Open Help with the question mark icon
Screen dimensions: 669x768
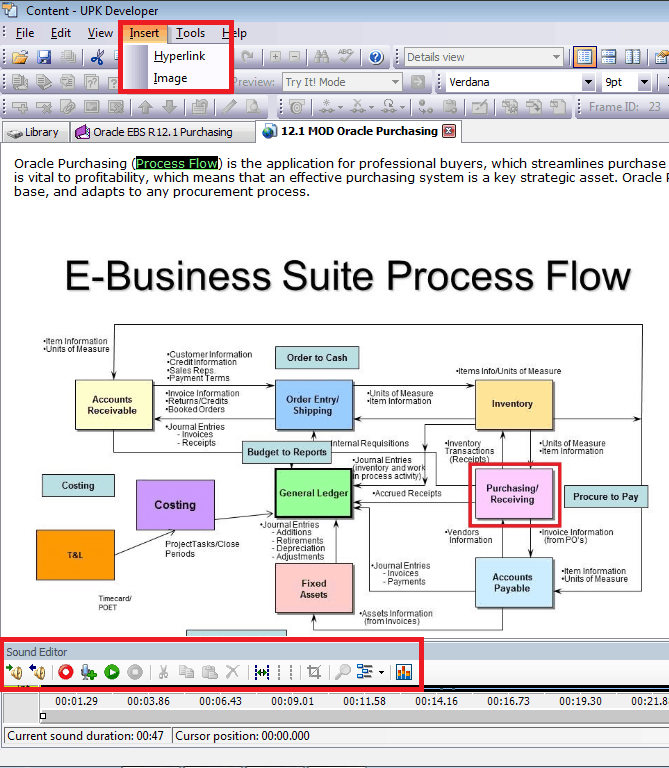376,57
